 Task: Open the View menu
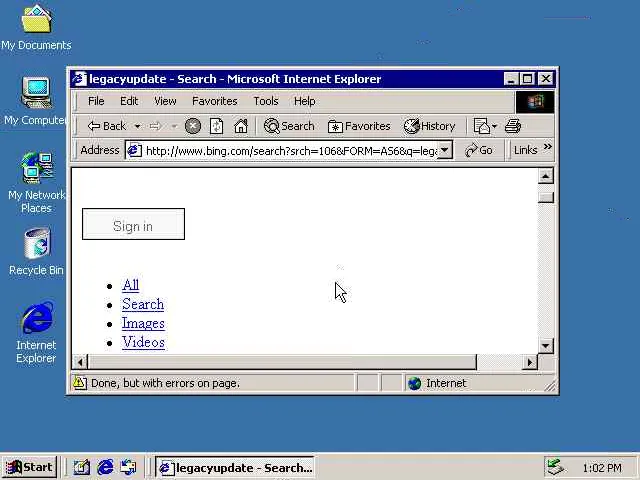click(165, 101)
